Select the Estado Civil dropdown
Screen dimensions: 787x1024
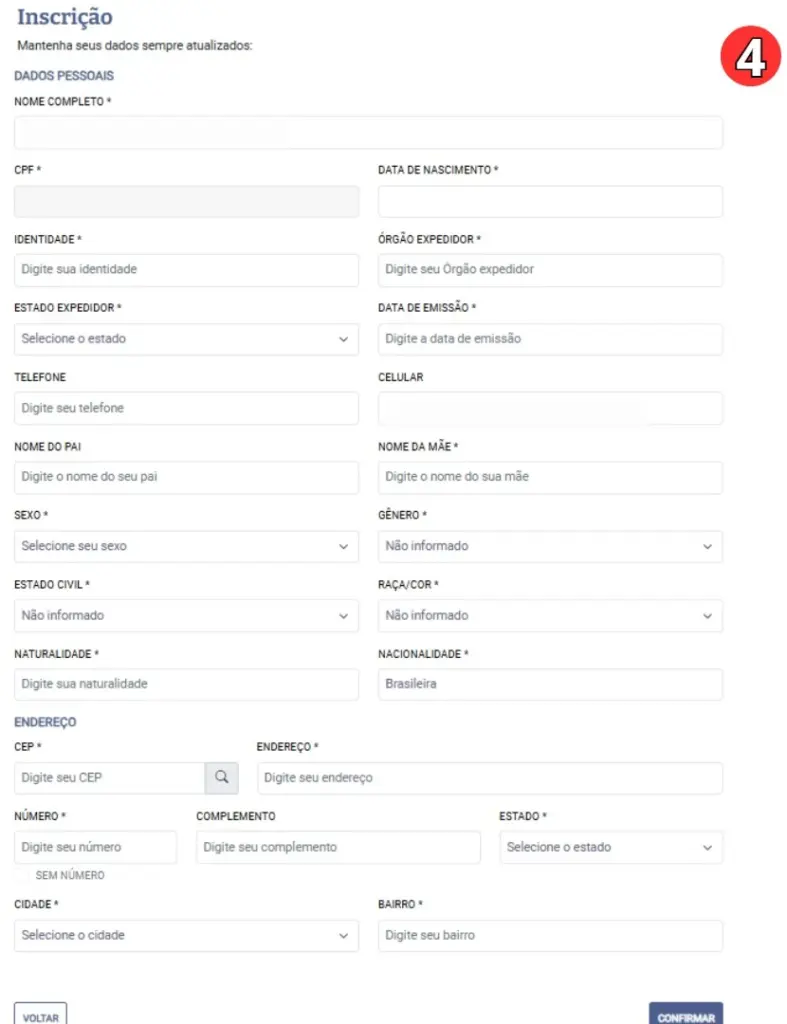tap(186, 616)
